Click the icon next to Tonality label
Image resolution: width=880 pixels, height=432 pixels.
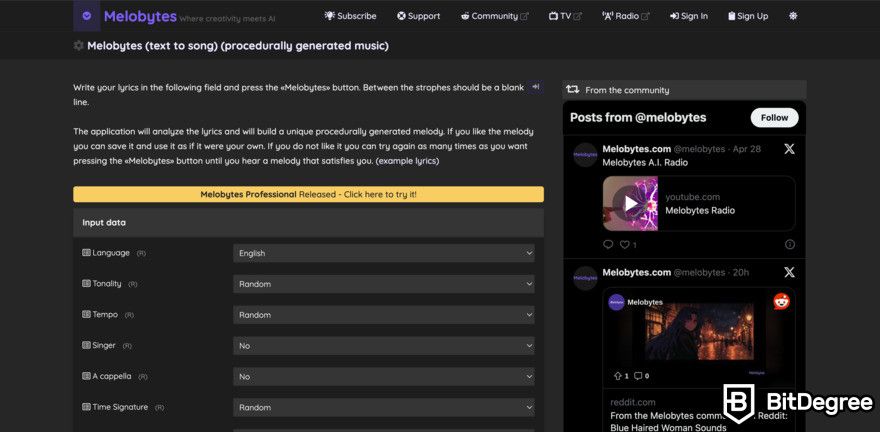click(x=86, y=284)
